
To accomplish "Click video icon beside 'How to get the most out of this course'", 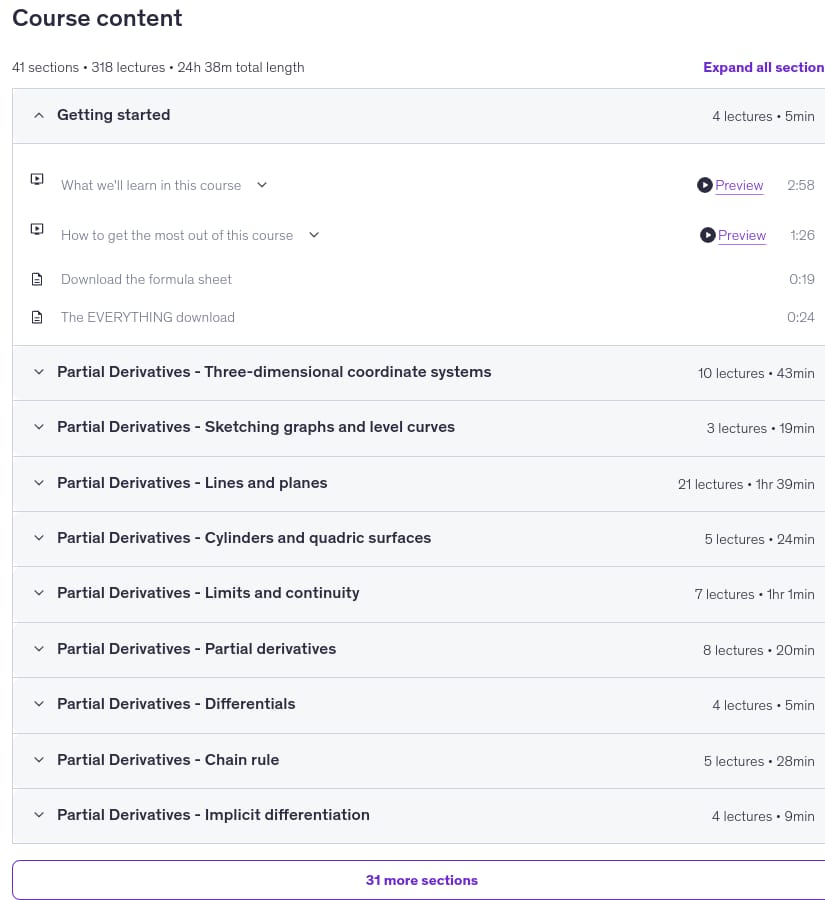I will (37, 230).
